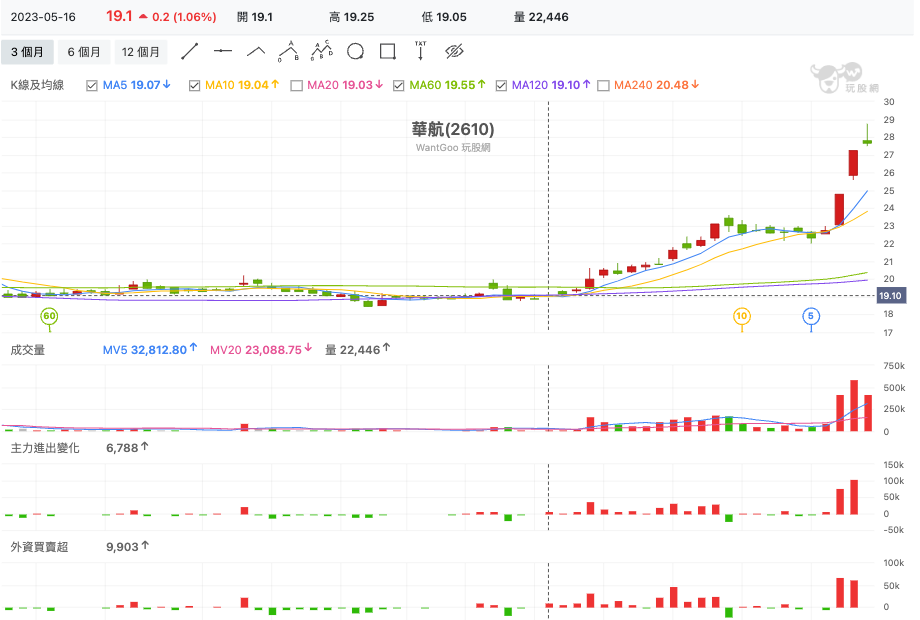Enable the MA240 moving average checkbox
Screen dimensions: 920x620
(603, 86)
